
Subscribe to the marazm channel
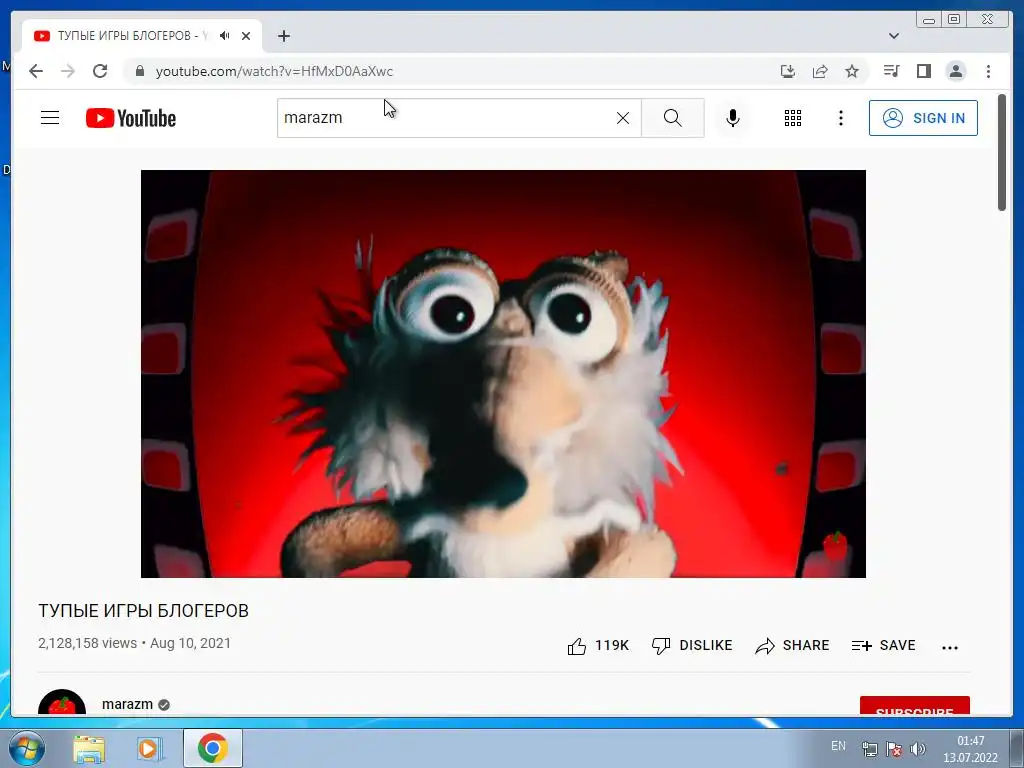(x=914, y=706)
